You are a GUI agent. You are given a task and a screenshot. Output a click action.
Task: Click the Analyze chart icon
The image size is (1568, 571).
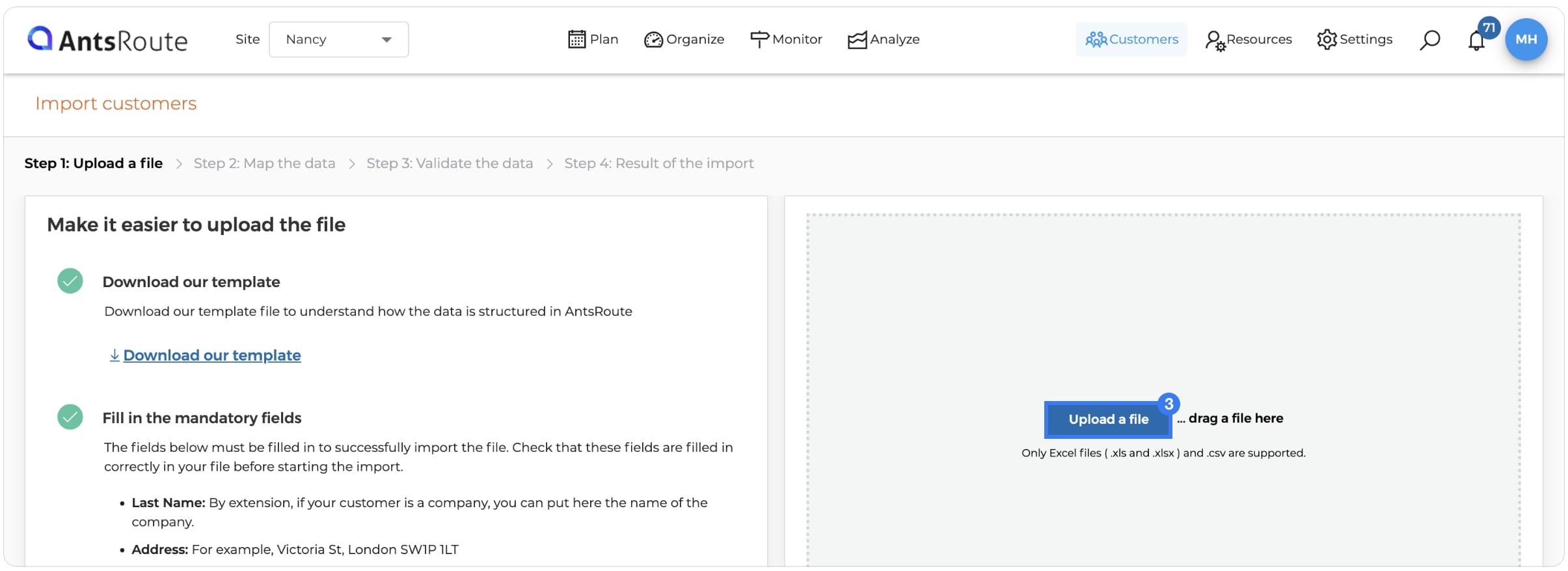[x=857, y=40]
